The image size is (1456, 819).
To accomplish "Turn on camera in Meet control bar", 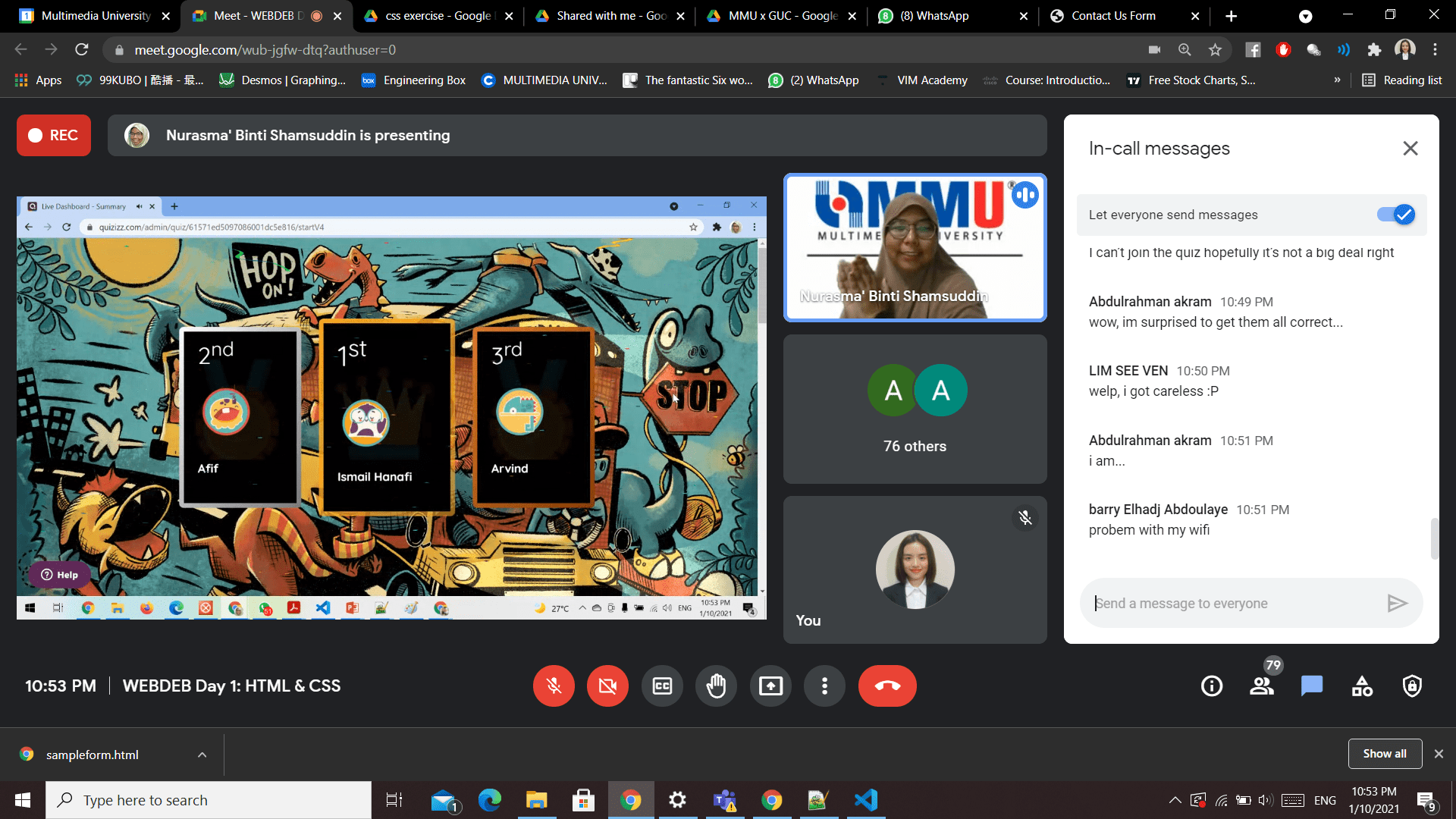I will click(607, 686).
